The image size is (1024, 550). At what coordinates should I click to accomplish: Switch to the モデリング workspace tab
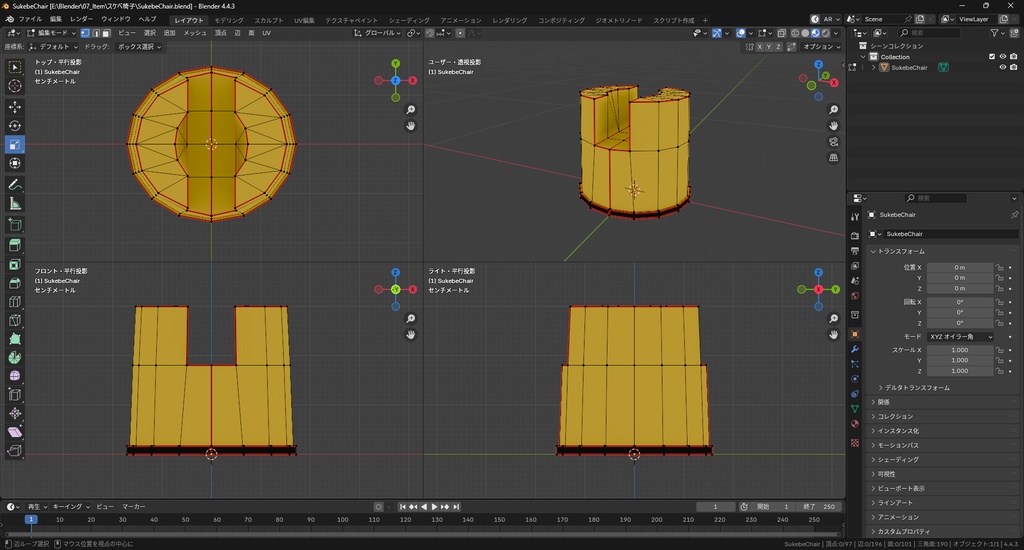click(229, 20)
